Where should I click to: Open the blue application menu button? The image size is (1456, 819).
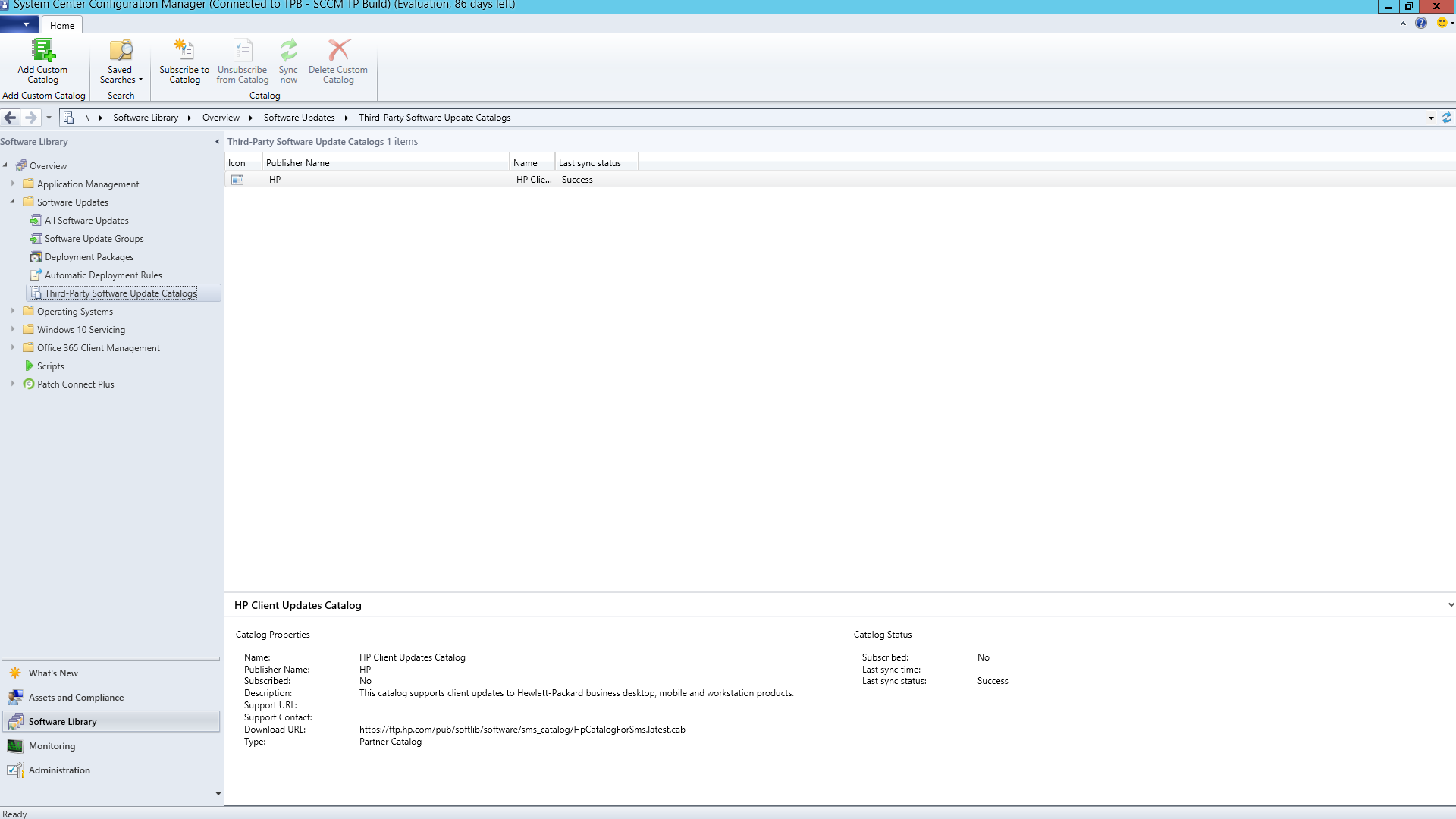click(x=20, y=24)
